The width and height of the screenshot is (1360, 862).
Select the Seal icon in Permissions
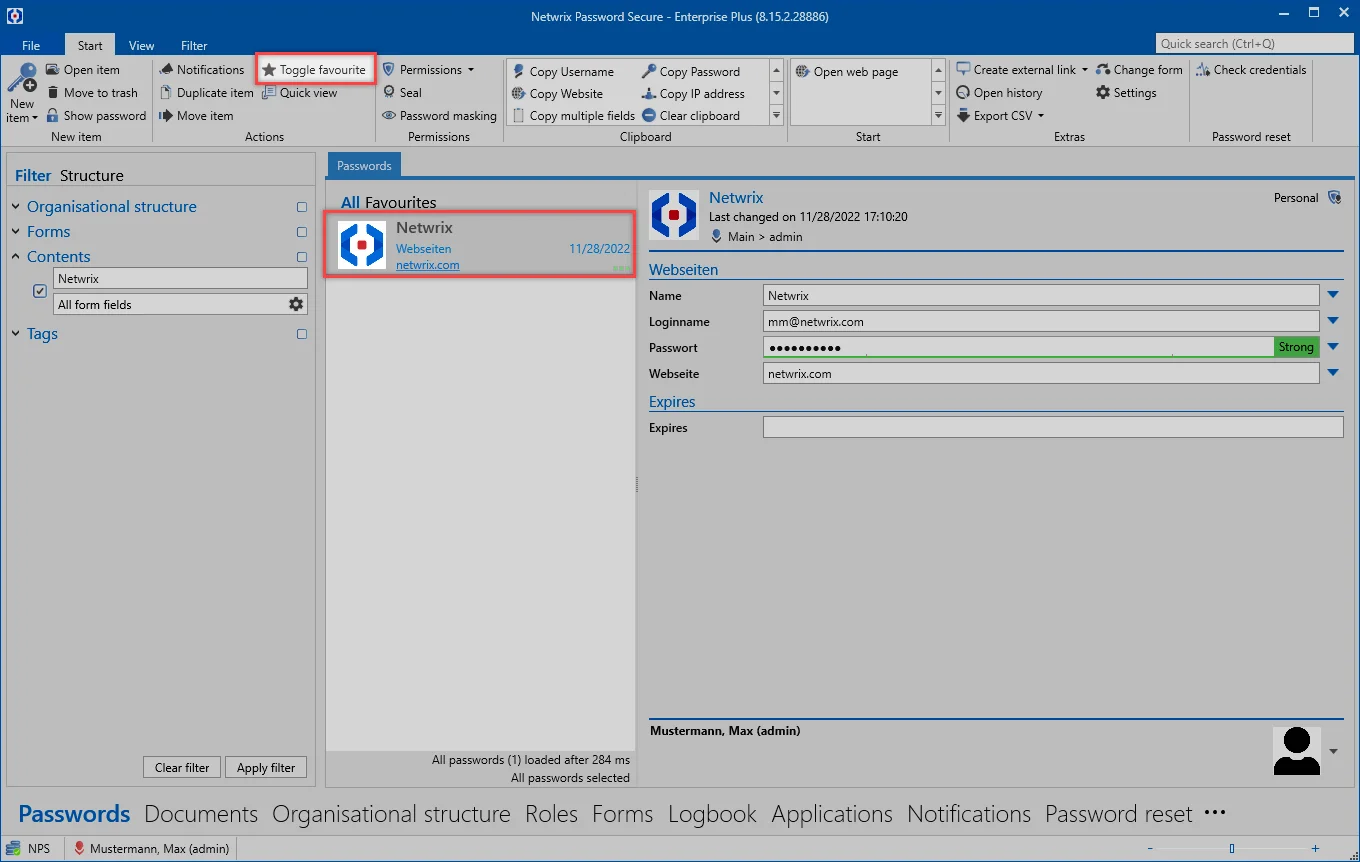[389, 92]
